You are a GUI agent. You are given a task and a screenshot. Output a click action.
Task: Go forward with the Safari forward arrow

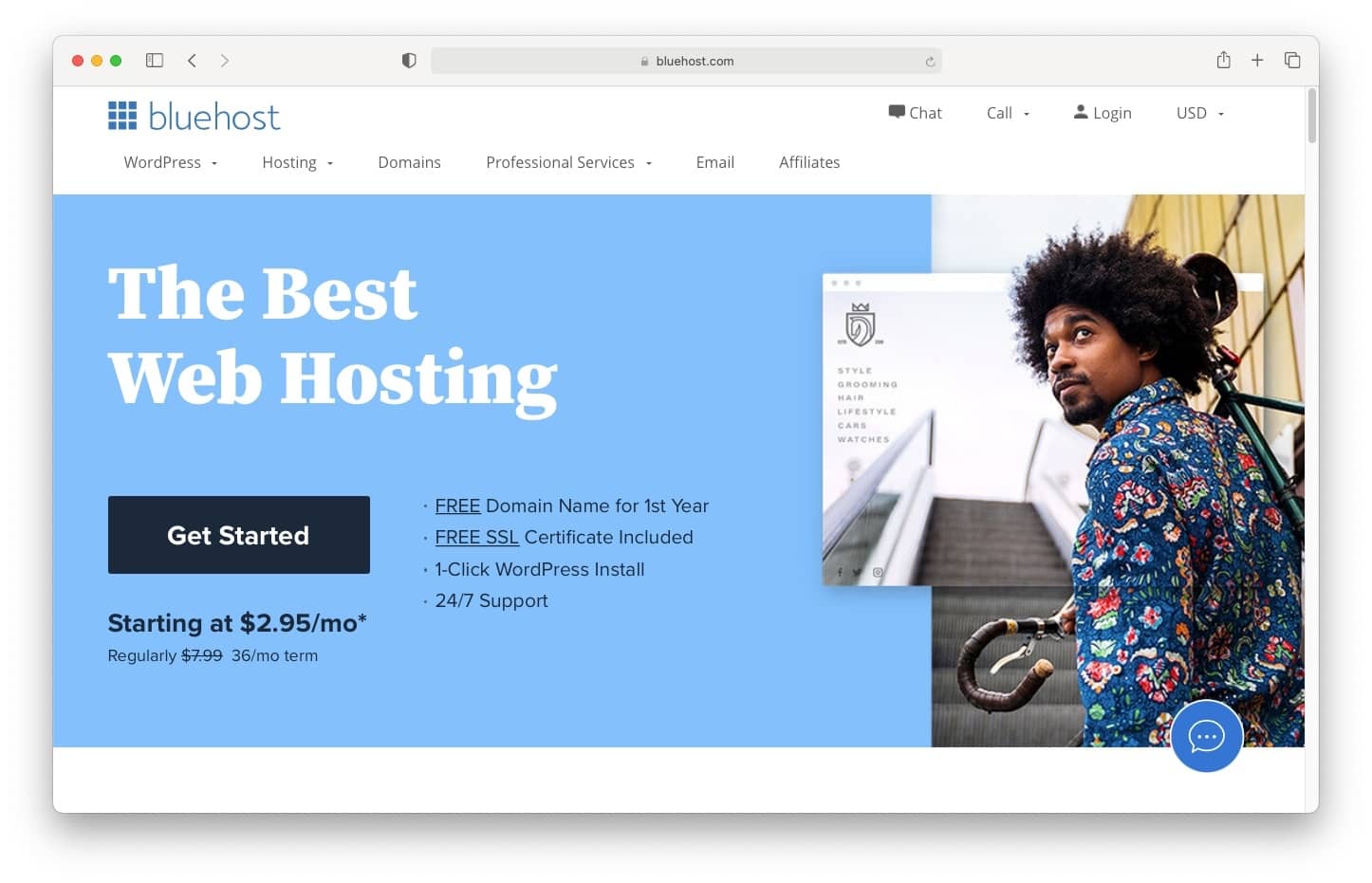(225, 61)
